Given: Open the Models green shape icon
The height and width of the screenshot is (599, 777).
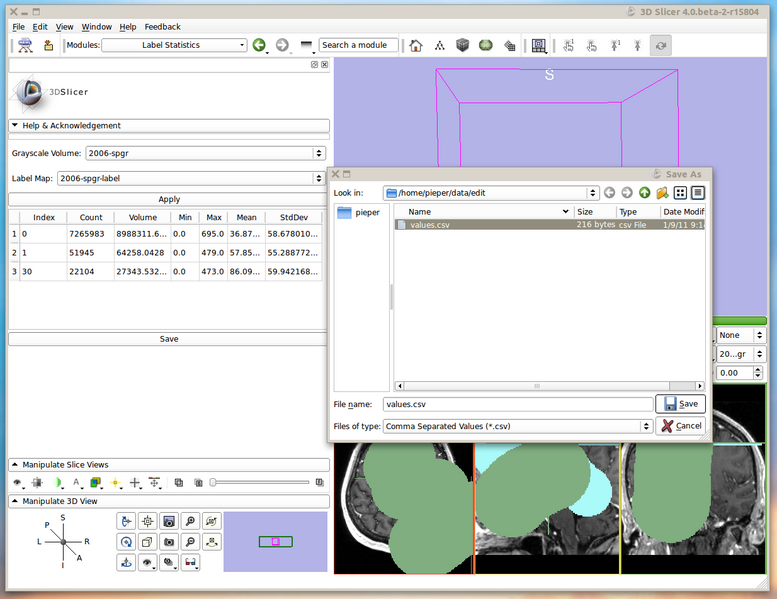Looking at the screenshot, I should [486, 46].
